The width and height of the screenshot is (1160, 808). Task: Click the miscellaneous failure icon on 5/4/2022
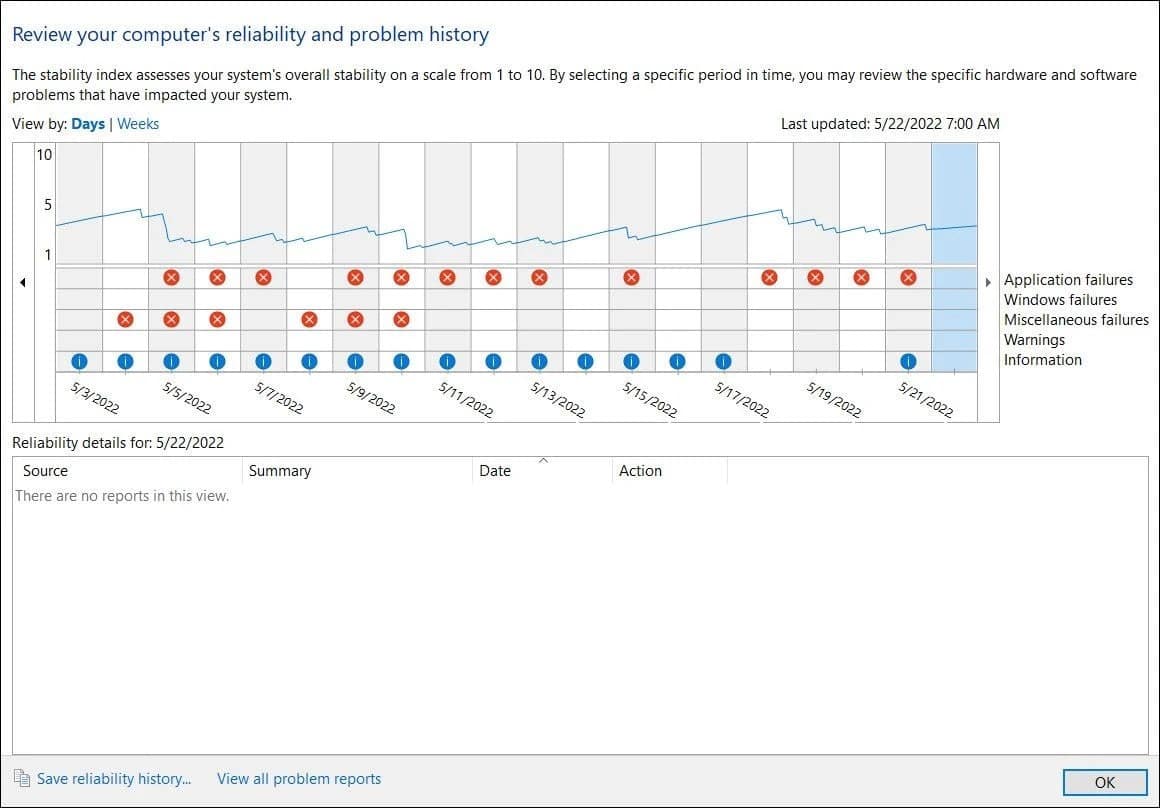[x=125, y=320]
